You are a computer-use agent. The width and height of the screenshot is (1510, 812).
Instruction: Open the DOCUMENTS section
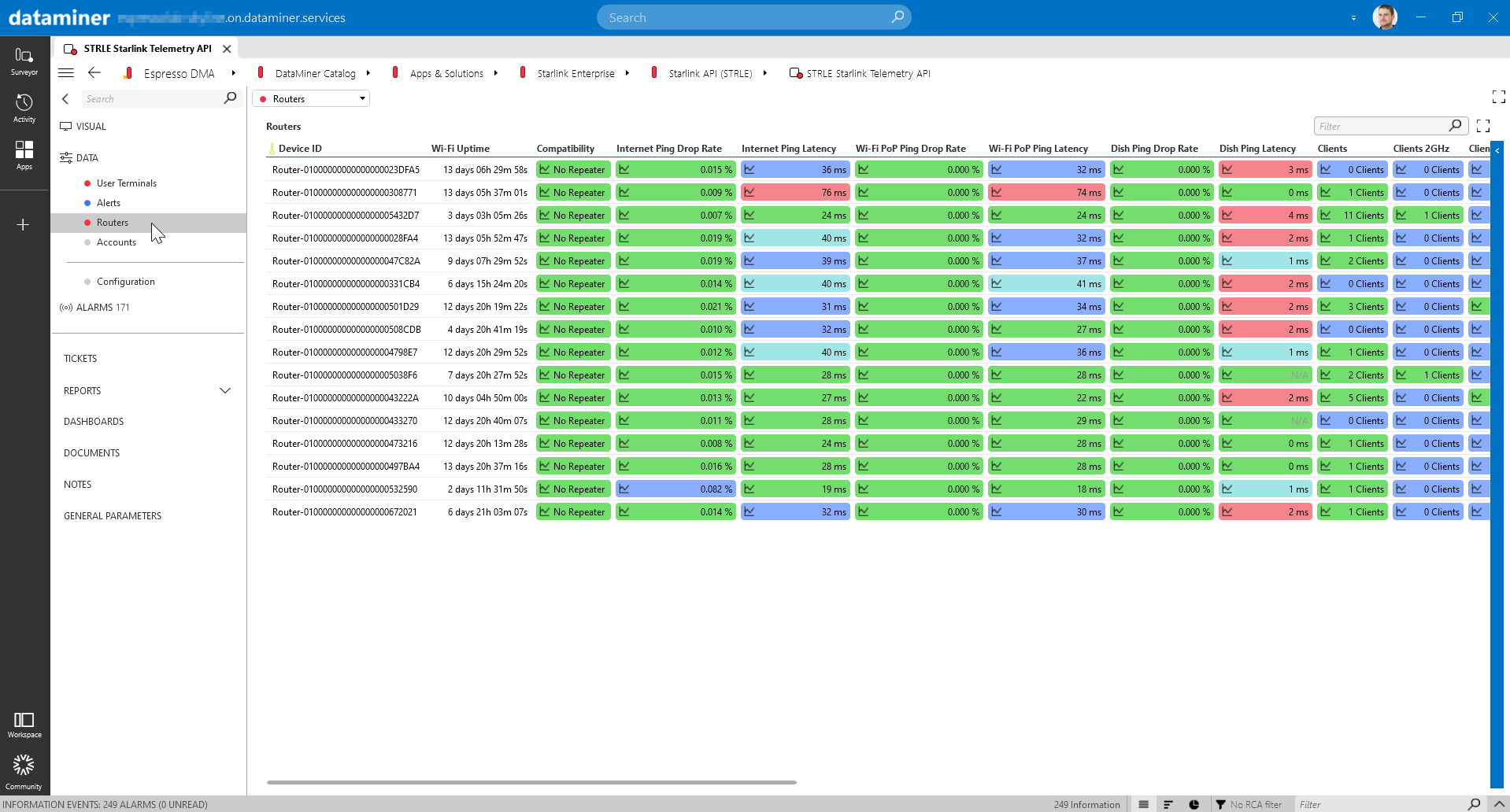(92, 453)
